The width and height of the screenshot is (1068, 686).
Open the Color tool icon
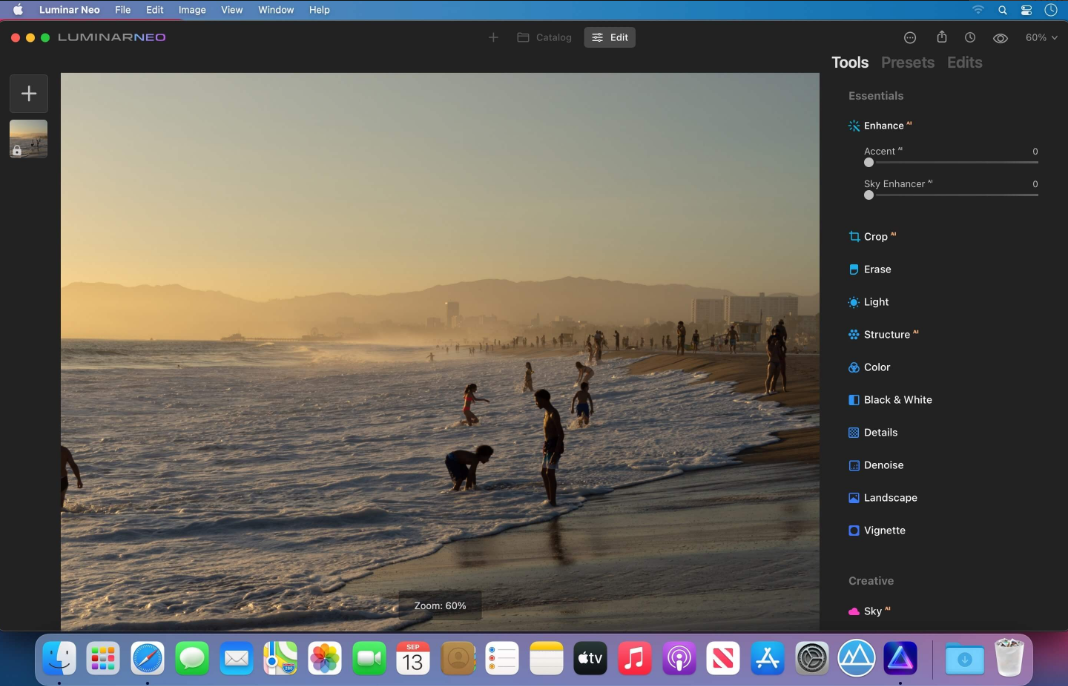tap(853, 368)
